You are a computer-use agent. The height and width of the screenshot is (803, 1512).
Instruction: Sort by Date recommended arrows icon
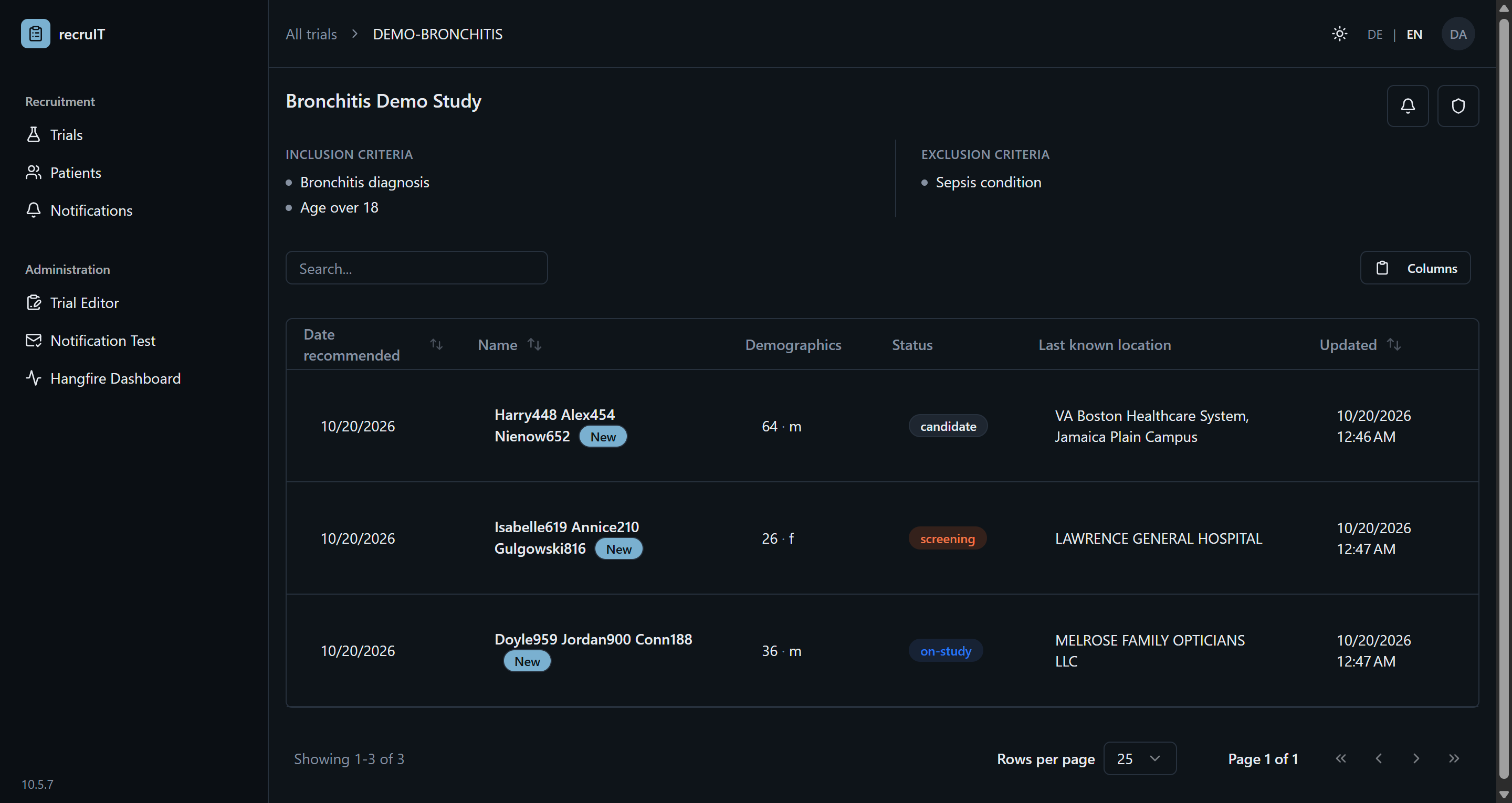tap(436, 344)
